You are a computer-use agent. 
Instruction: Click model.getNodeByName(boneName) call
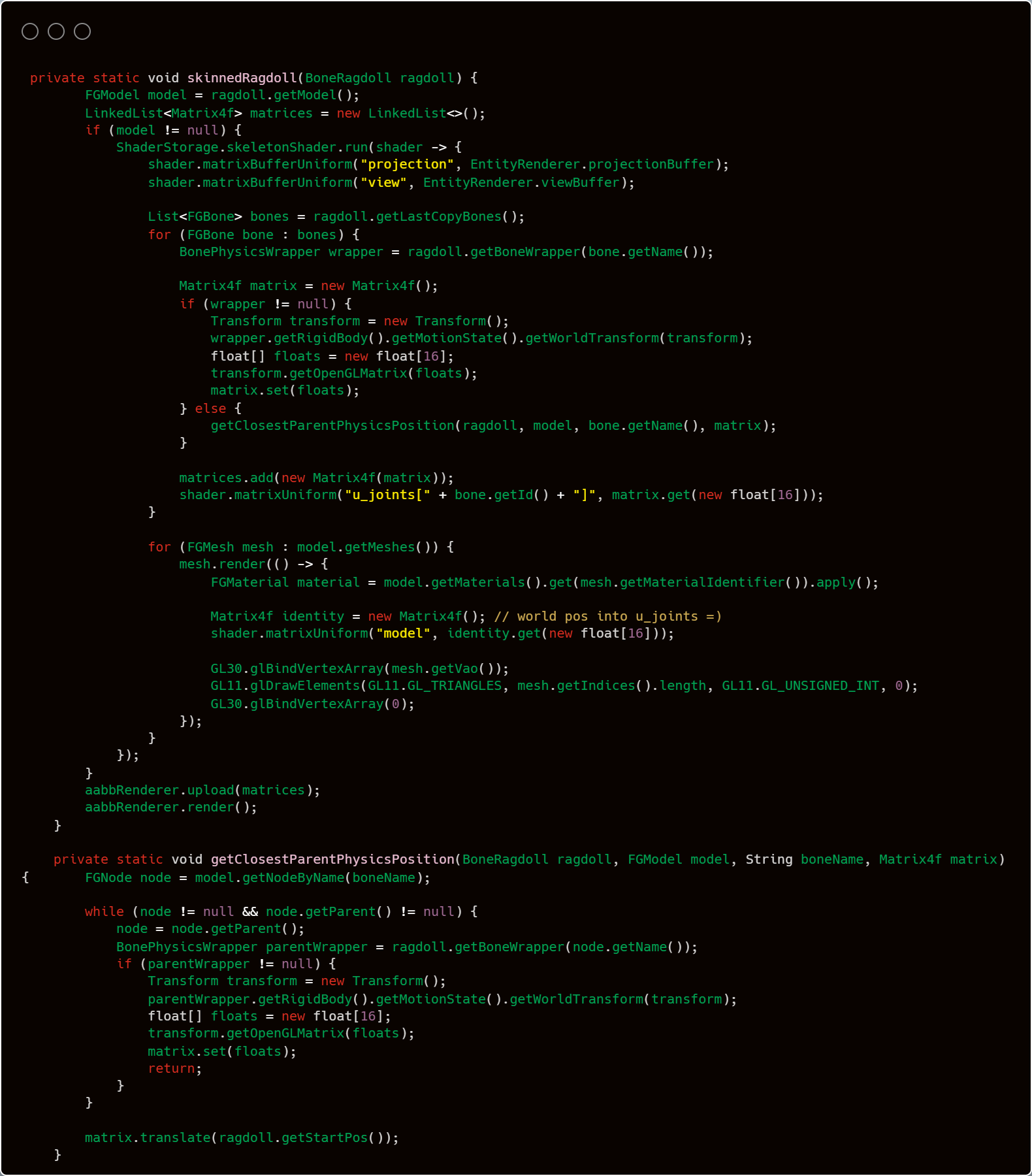309,877
